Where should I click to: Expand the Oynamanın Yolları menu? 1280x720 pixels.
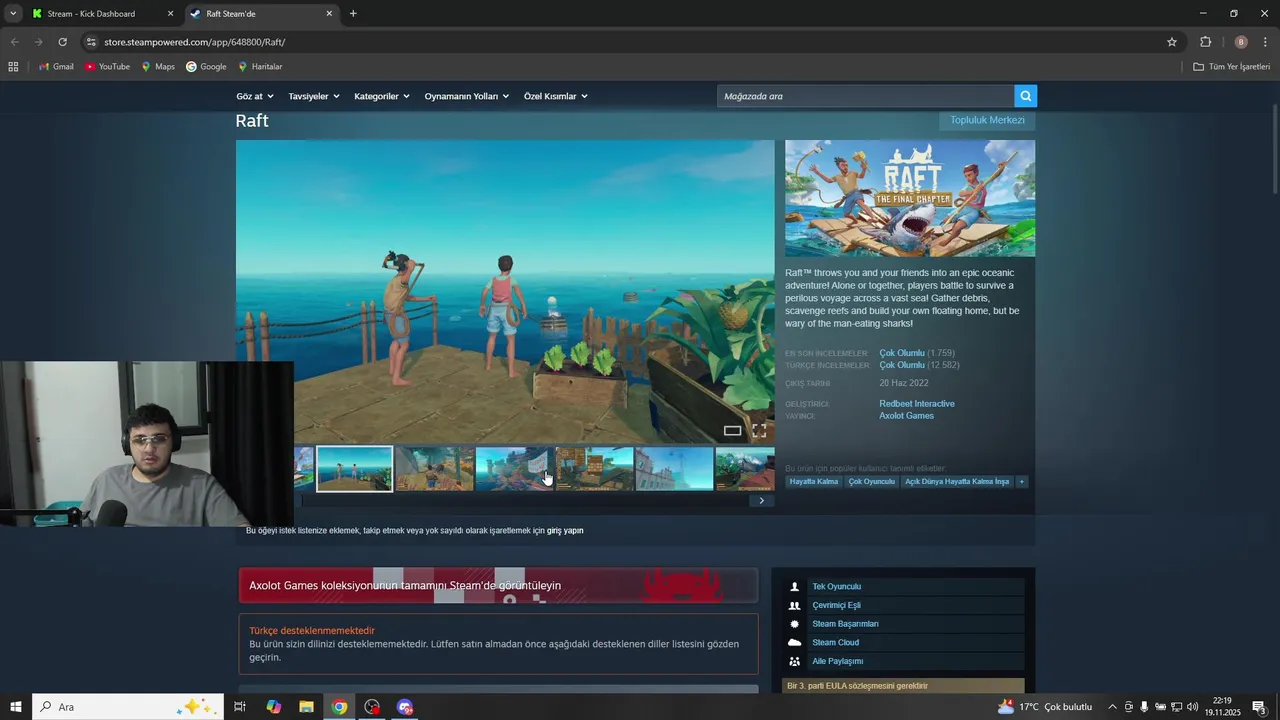pos(467,96)
